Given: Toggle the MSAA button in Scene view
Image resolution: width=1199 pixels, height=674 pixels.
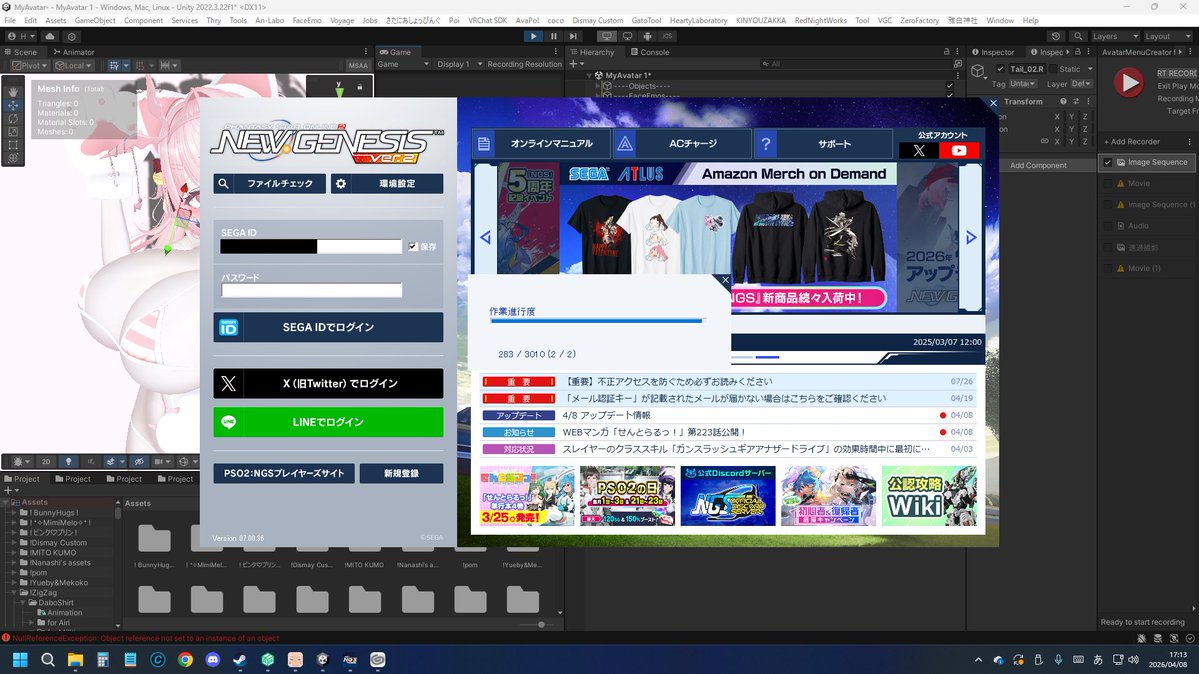Looking at the screenshot, I should point(357,66).
